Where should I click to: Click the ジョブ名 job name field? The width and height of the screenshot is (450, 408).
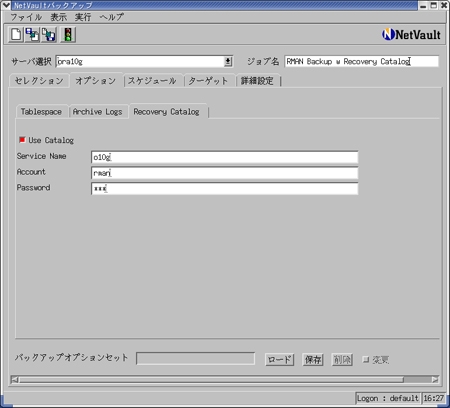pyautogui.click(x=362, y=61)
